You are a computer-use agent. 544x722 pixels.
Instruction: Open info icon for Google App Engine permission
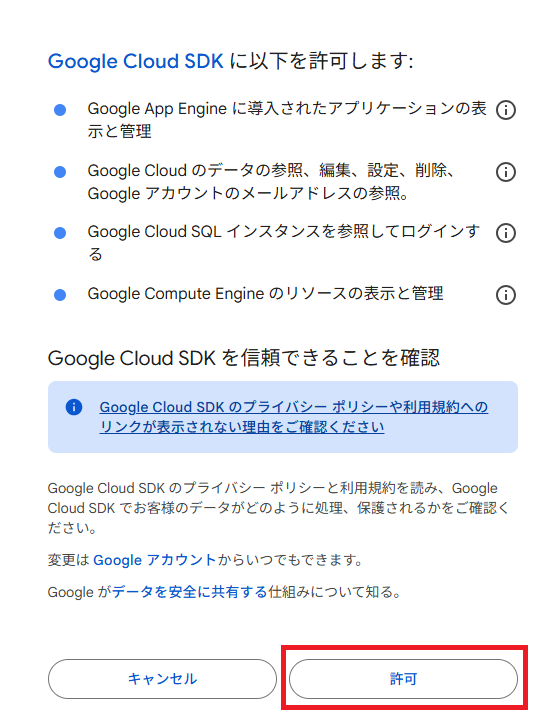tap(505, 110)
